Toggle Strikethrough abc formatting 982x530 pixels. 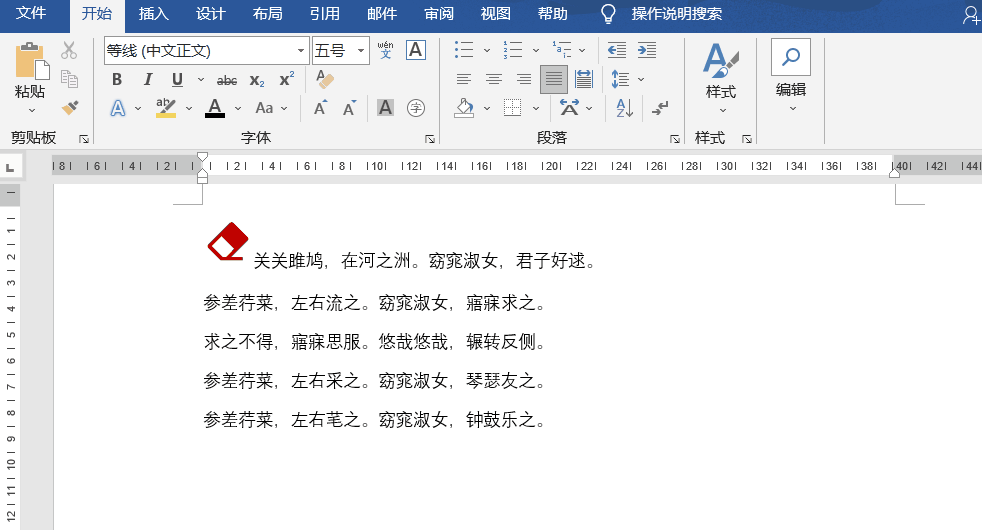pyautogui.click(x=227, y=80)
